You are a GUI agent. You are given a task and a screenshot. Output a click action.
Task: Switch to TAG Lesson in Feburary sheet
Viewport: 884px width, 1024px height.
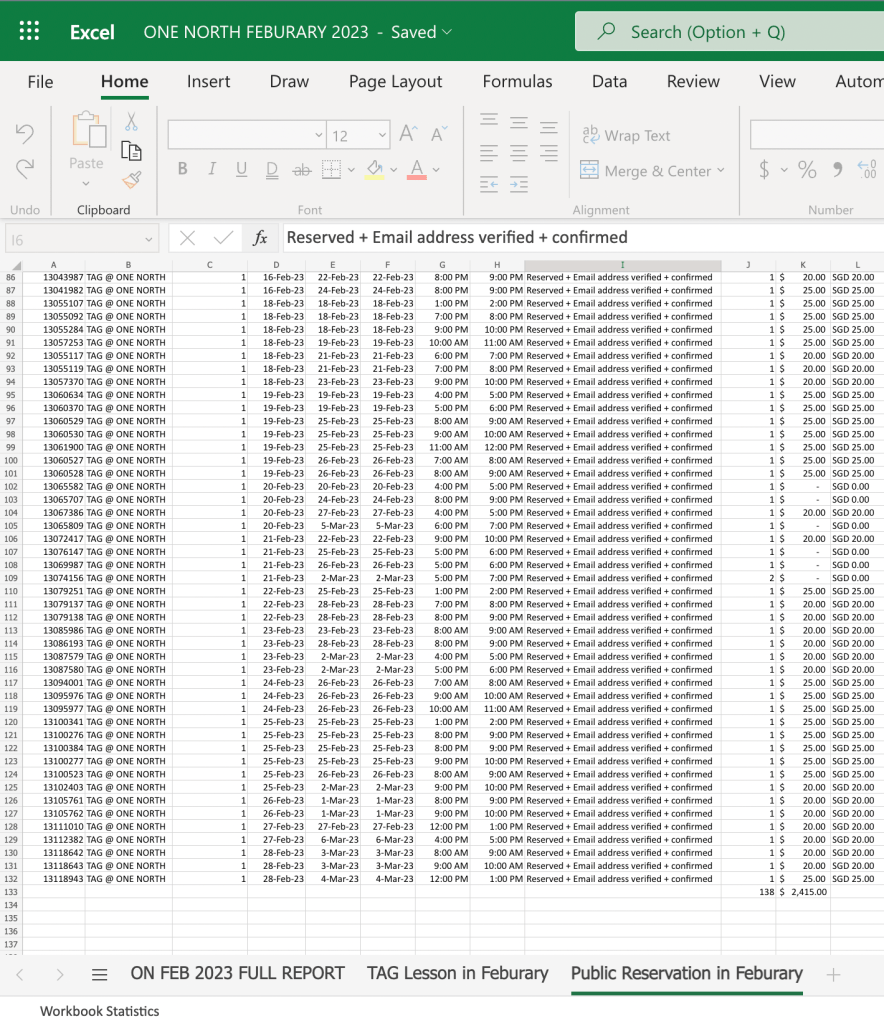(457, 973)
